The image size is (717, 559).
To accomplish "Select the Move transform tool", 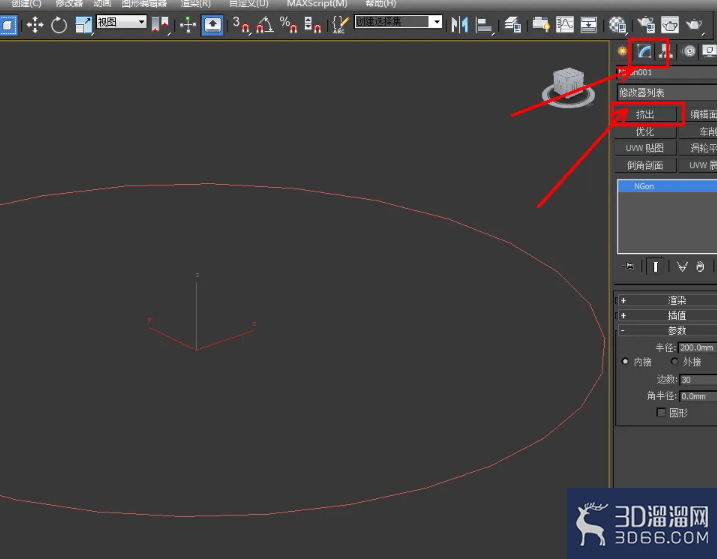I will [x=35, y=25].
